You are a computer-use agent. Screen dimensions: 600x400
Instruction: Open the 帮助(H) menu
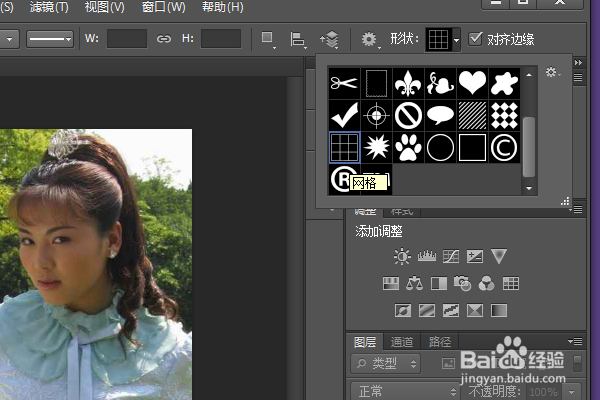point(223,7)
